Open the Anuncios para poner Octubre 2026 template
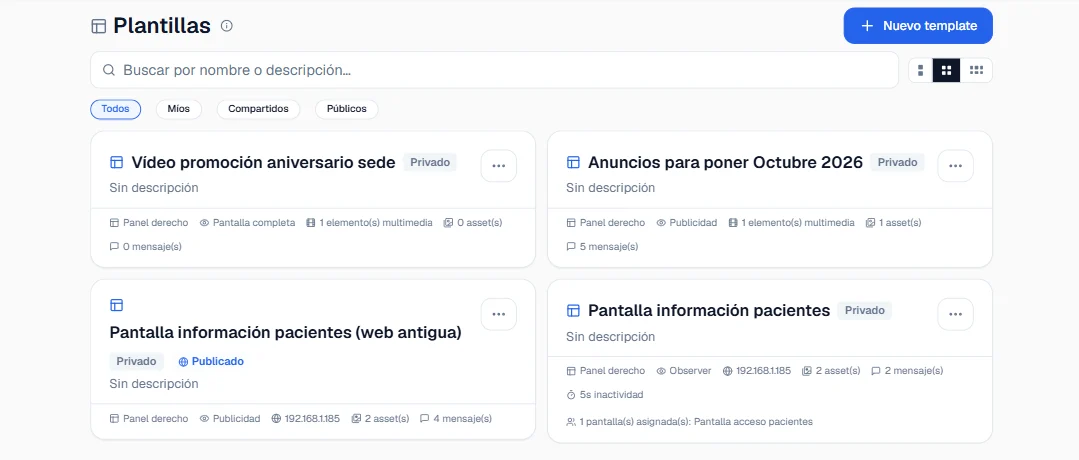Image resolution: width=1079 pixels, height=460 pixels. pos(725,163)
